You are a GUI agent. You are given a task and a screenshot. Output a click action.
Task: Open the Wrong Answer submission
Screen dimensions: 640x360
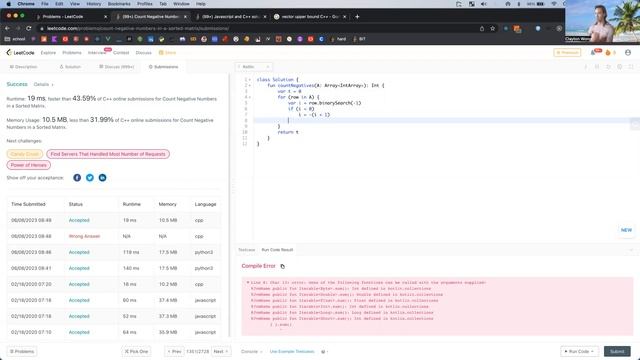(84, 236)
